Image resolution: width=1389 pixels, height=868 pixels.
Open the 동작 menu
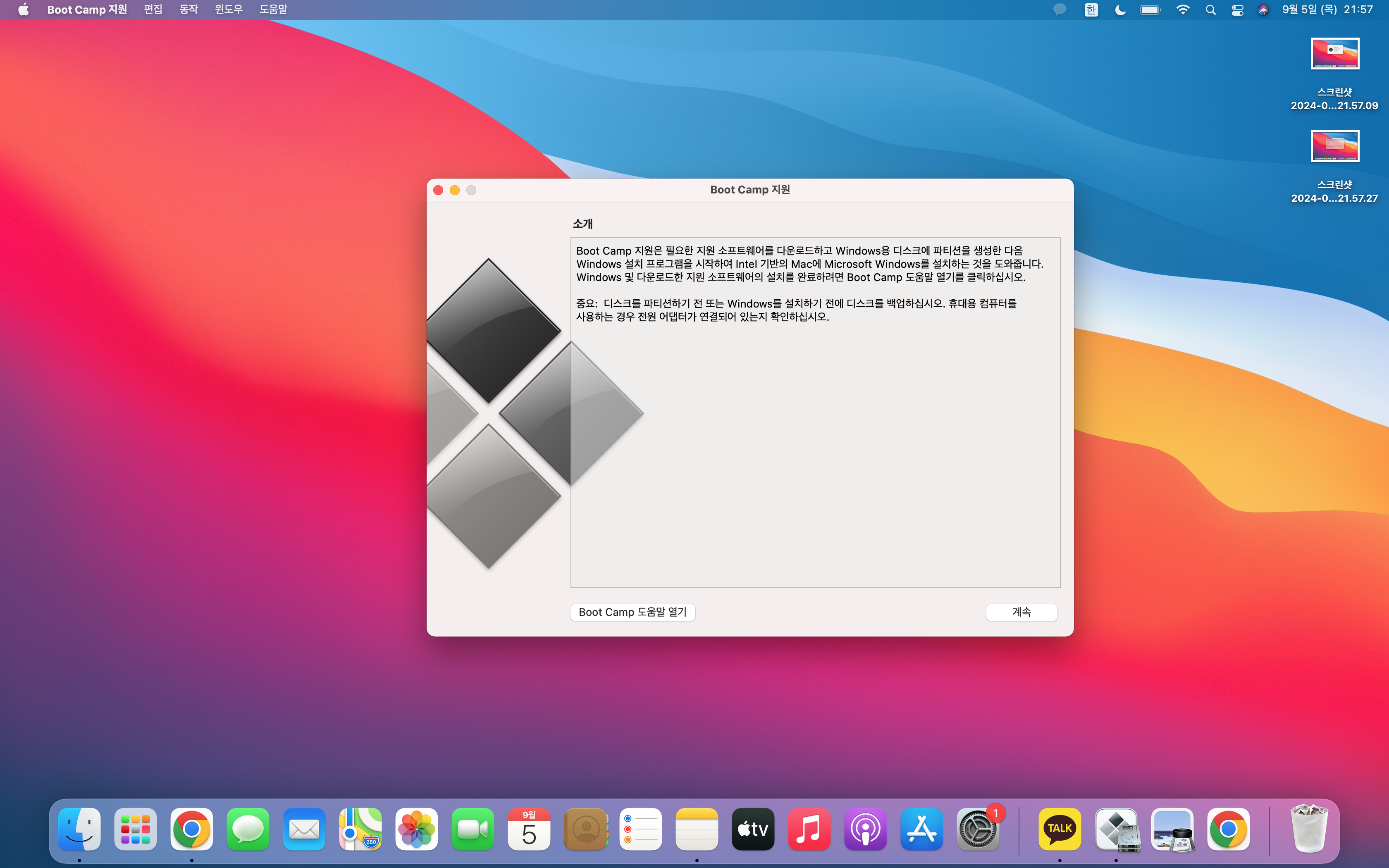point(188,10)
